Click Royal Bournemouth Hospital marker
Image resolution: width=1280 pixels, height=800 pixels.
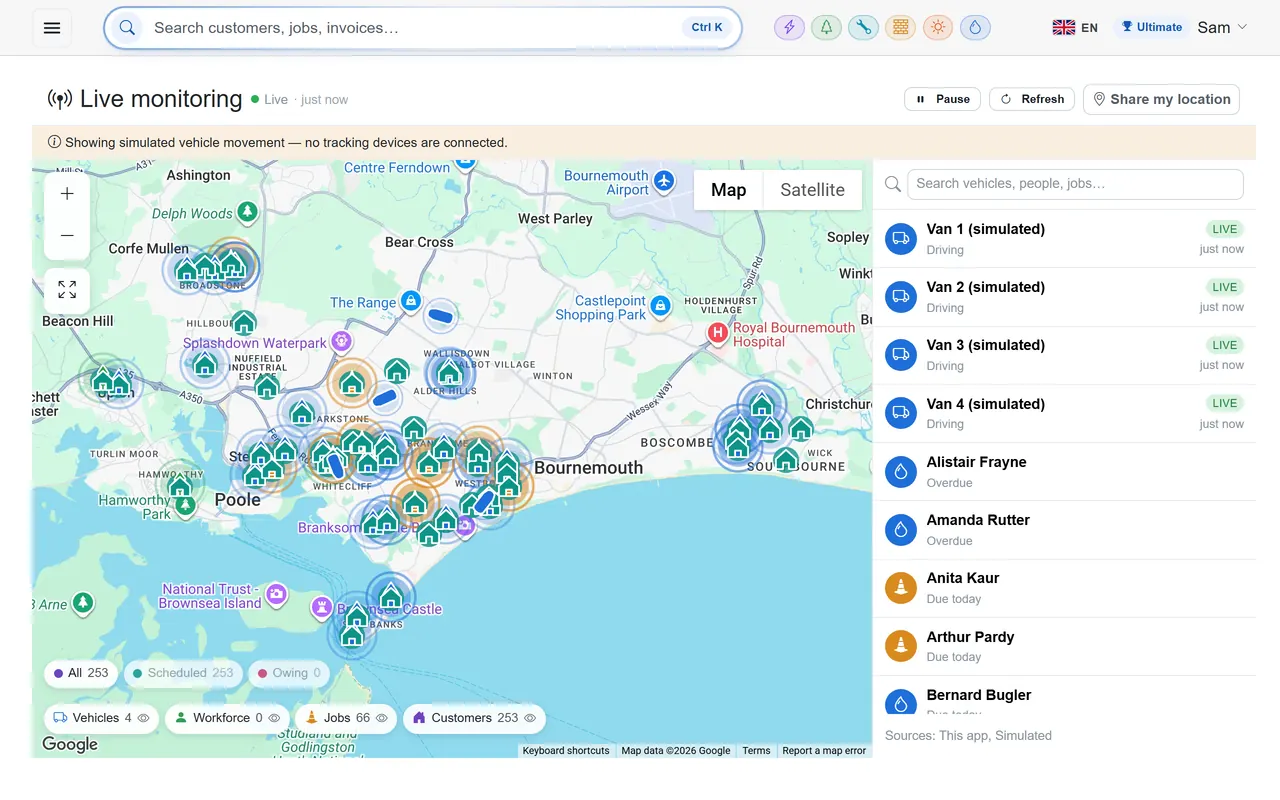point(717,333)
